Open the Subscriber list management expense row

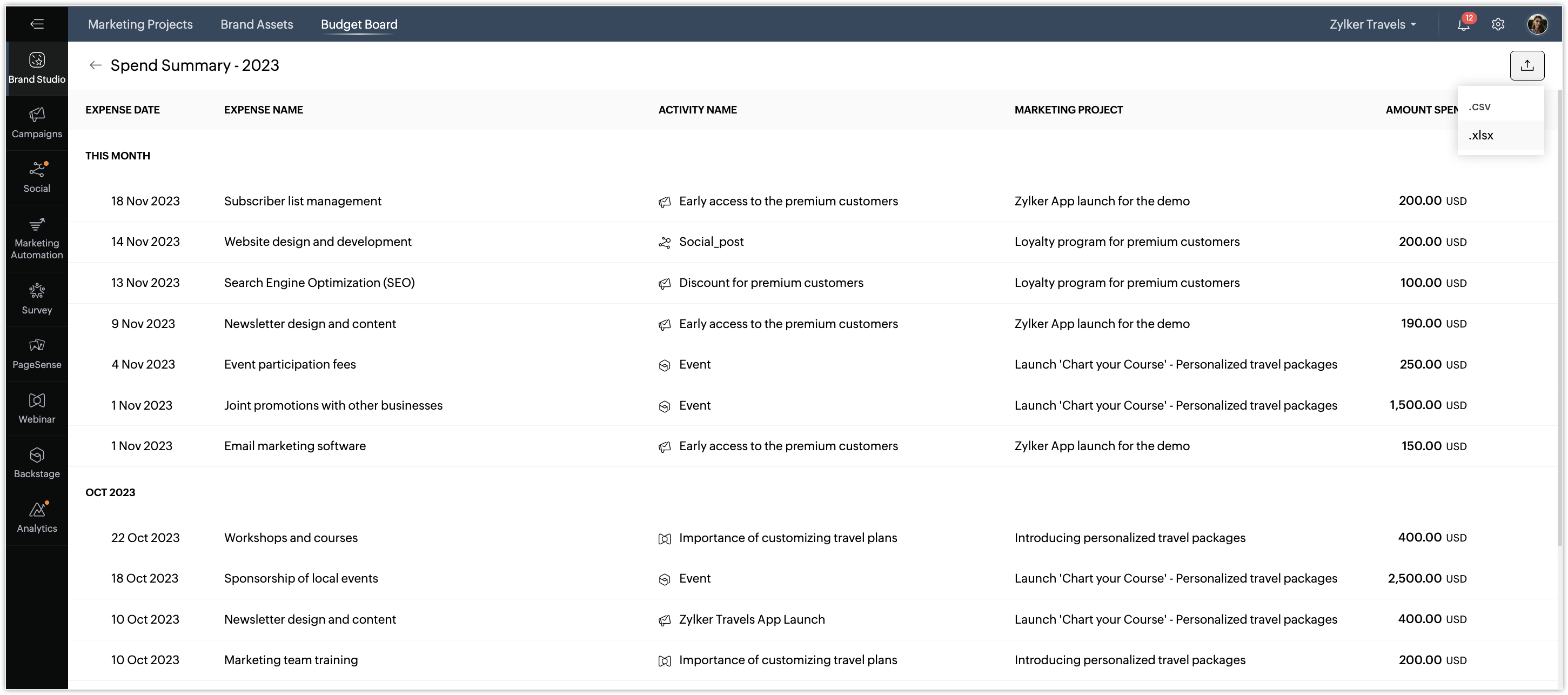point(303,201)
